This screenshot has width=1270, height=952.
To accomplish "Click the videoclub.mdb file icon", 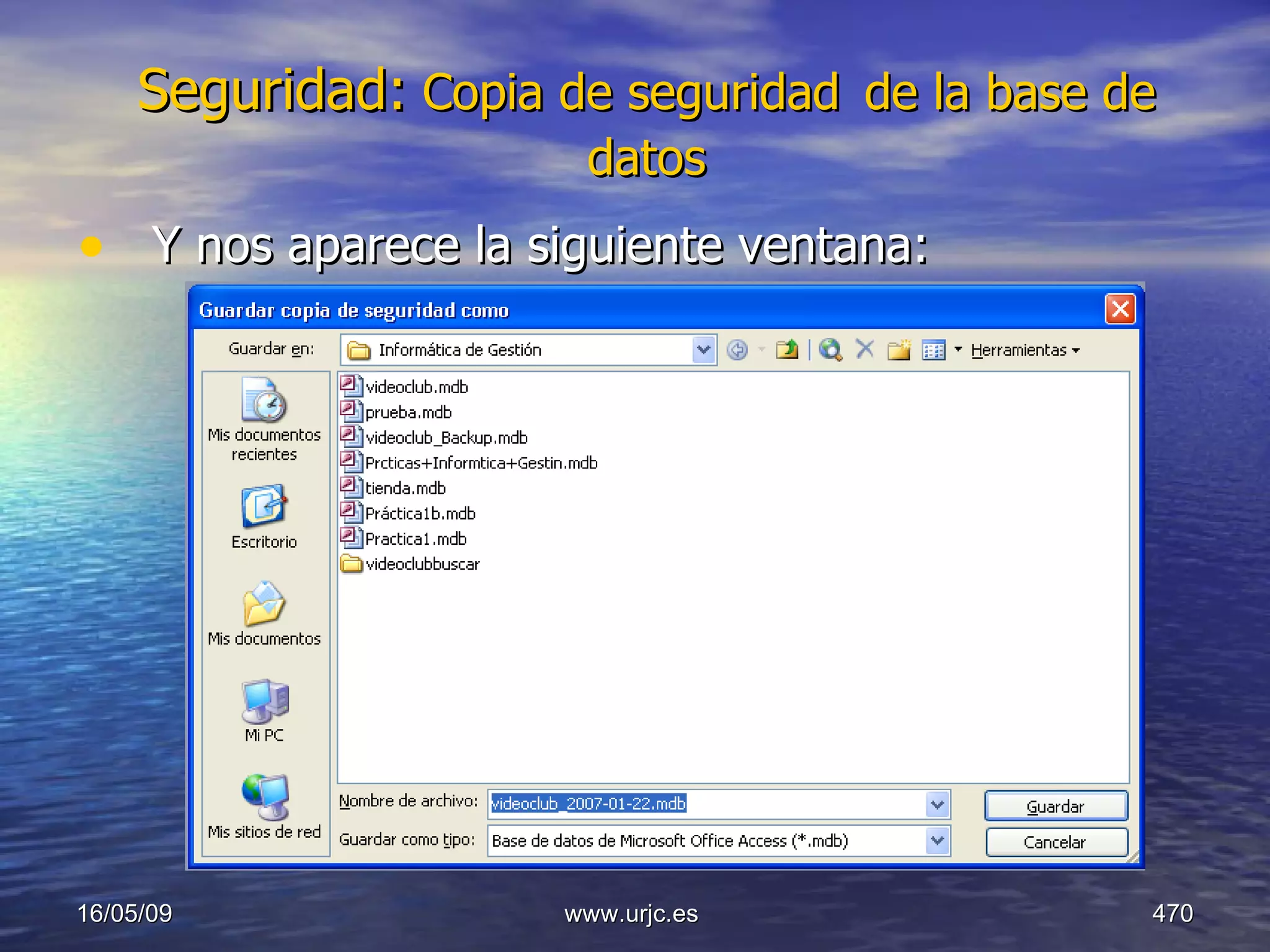I will pyautogui.click(x=351, y=386).
